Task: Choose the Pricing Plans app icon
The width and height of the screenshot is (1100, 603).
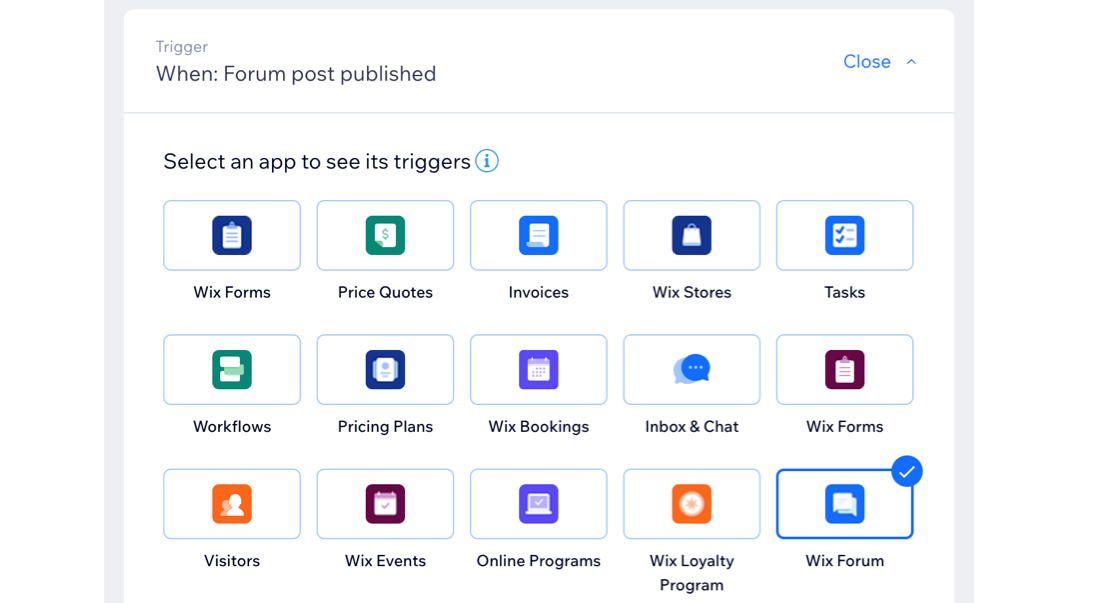Action: click(385, 370)
